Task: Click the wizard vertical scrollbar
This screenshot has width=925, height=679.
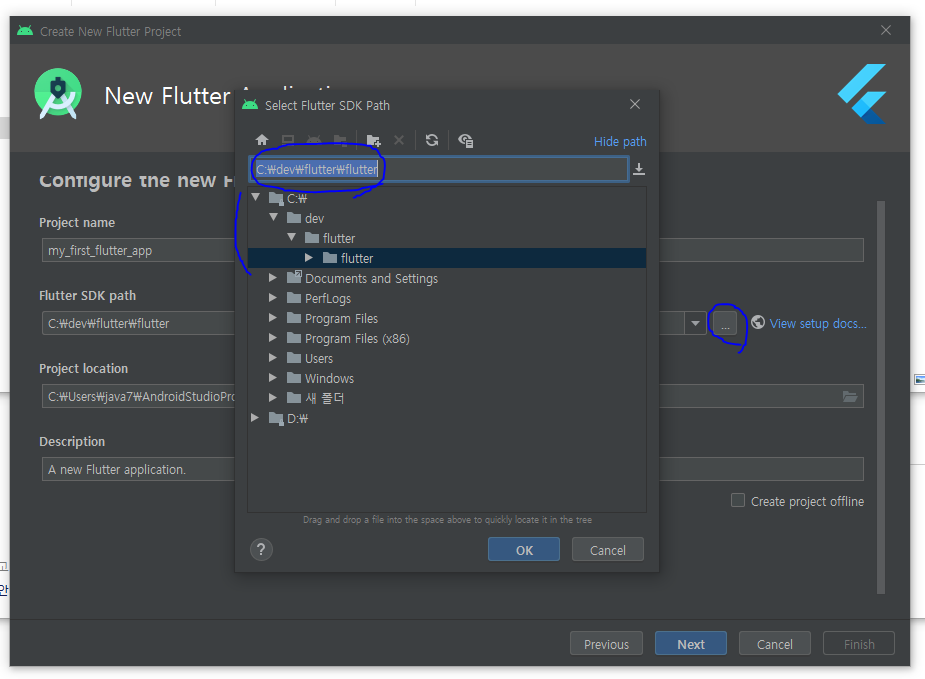Action: (x=881, y=397)
